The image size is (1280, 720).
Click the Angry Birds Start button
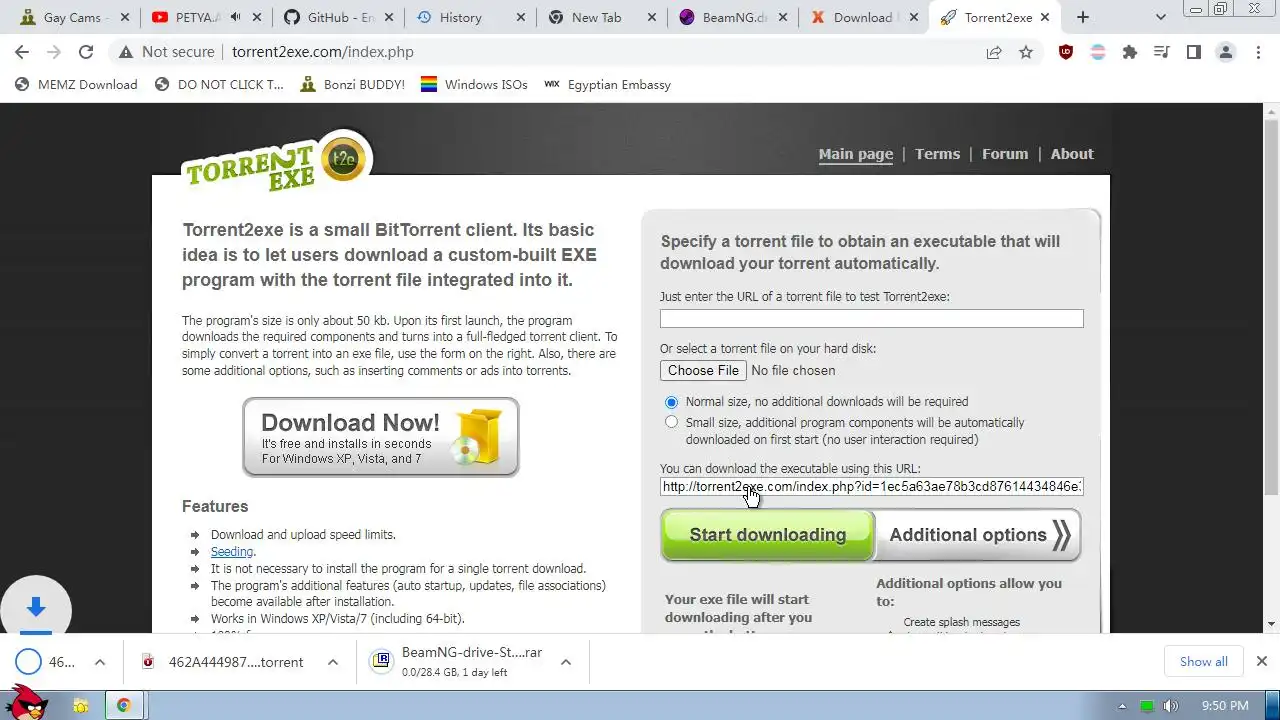point(28,702)
